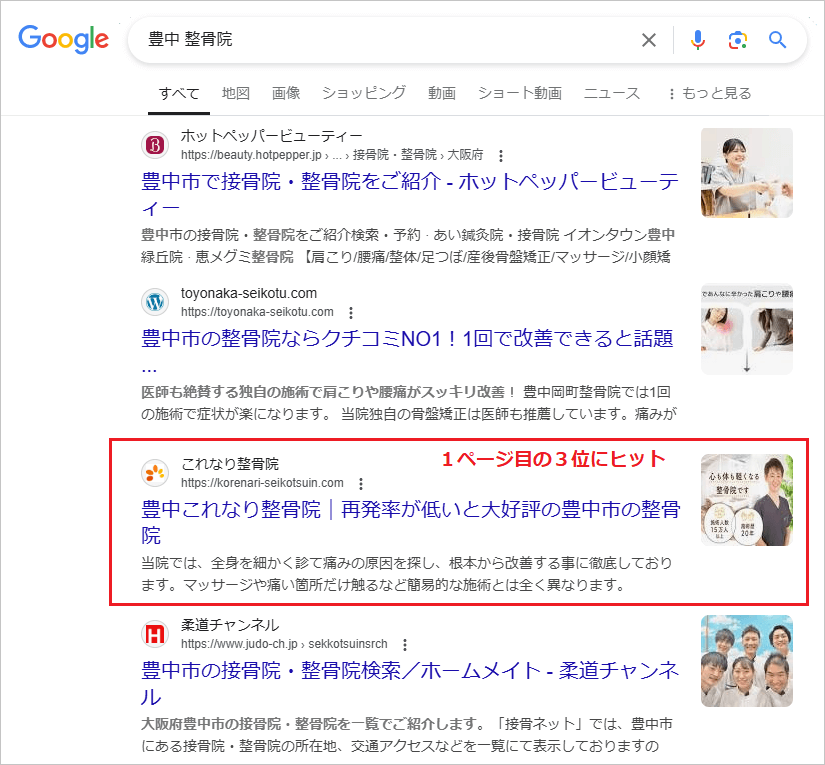
Task: Start voice search via the microphone icon
Action: point(697,40)
